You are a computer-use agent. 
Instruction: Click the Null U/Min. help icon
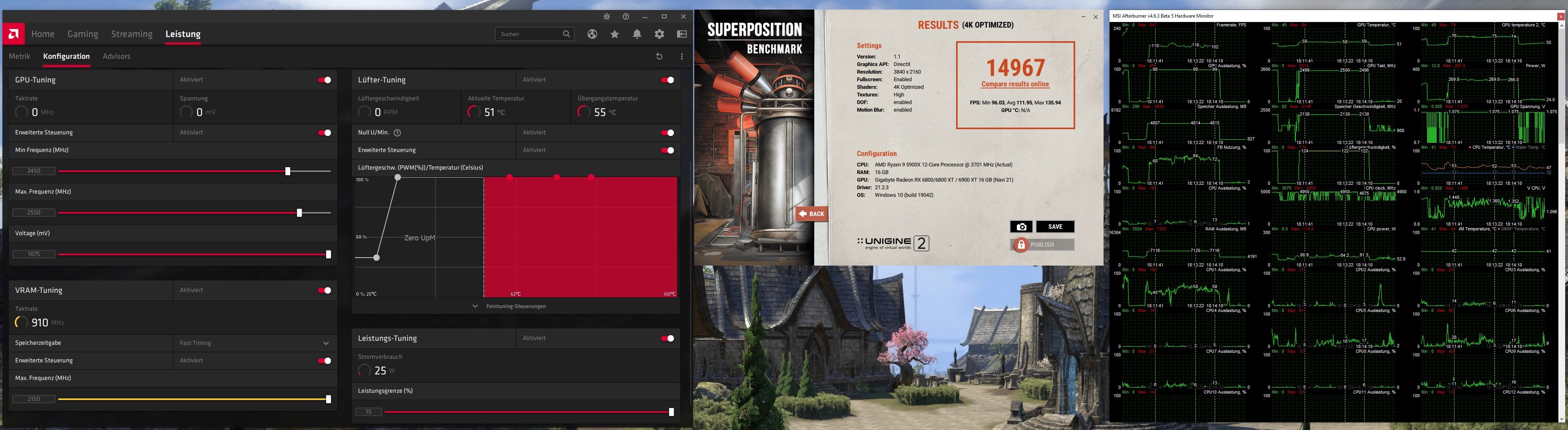(x=397, y=133)
